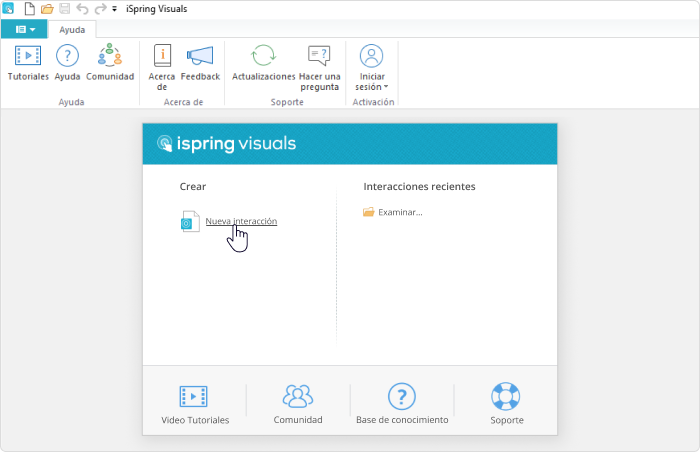
Task: Click the ispring visuals logo banner
Action: pyautogui.click(x=227, y=143)
